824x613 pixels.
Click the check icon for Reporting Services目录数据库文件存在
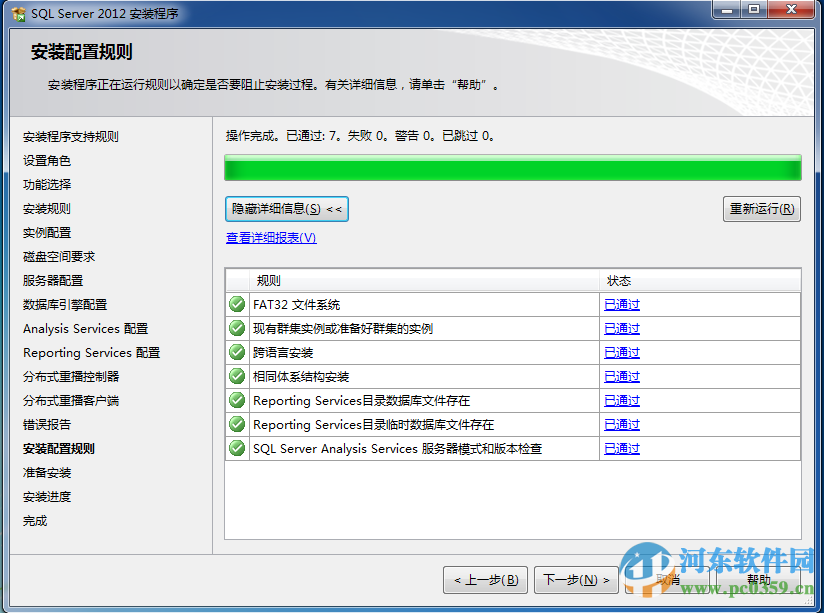[237, 400]
